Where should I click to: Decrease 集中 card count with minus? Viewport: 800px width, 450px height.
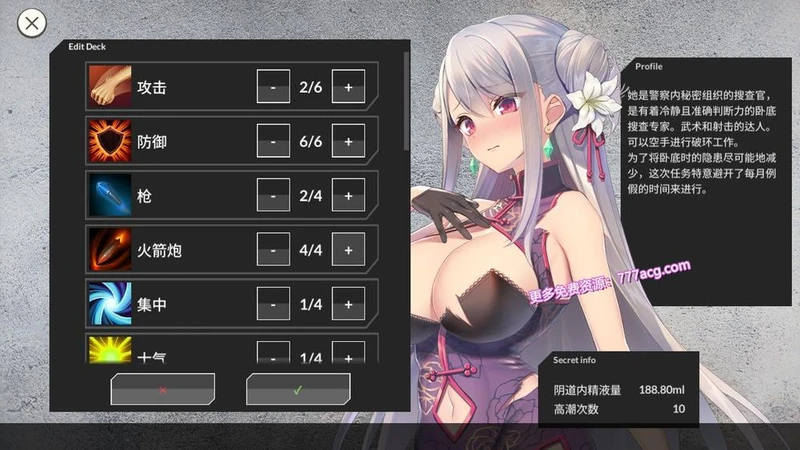[273, 304]
